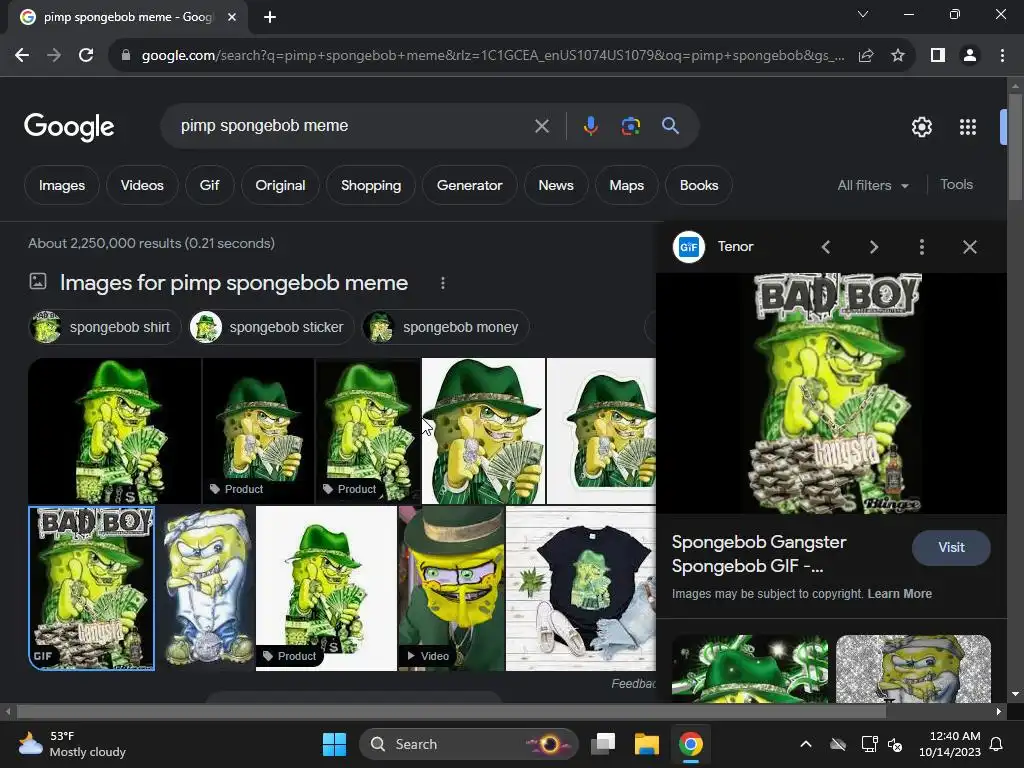
Task: Select the Videos filter chip
Action: coord(142,185)
